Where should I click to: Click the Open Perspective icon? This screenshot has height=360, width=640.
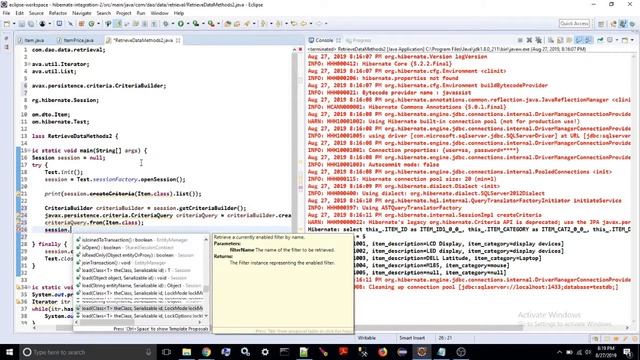pos(601,24)
